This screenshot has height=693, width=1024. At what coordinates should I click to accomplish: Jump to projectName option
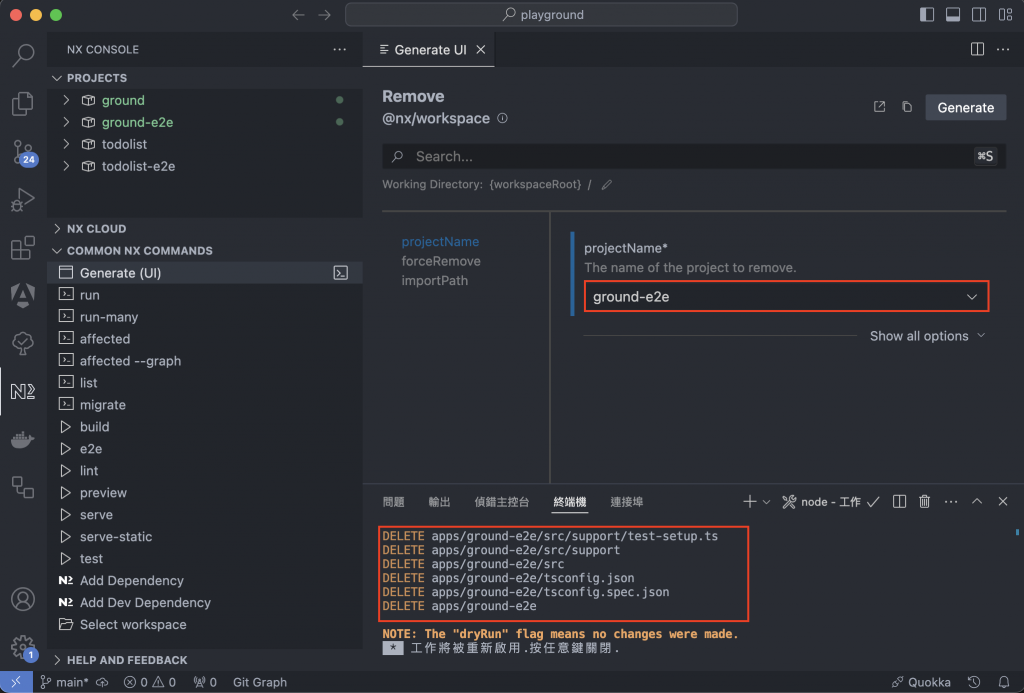(440, 242)
